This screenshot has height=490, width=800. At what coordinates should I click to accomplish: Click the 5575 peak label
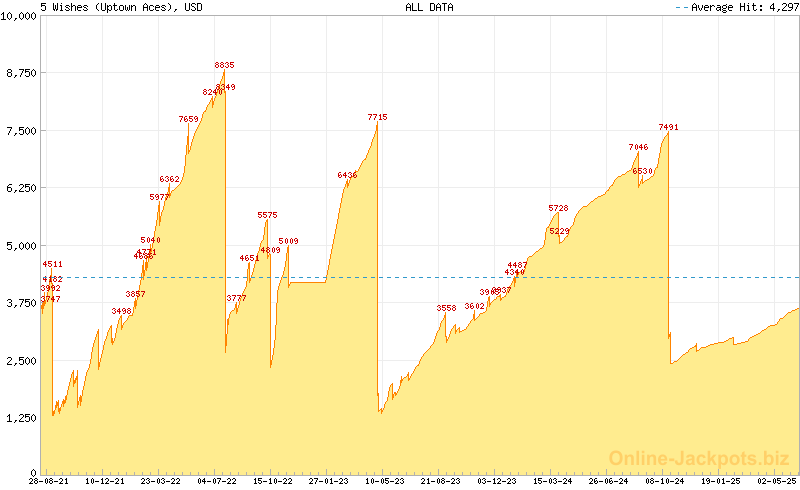point(267,215)
